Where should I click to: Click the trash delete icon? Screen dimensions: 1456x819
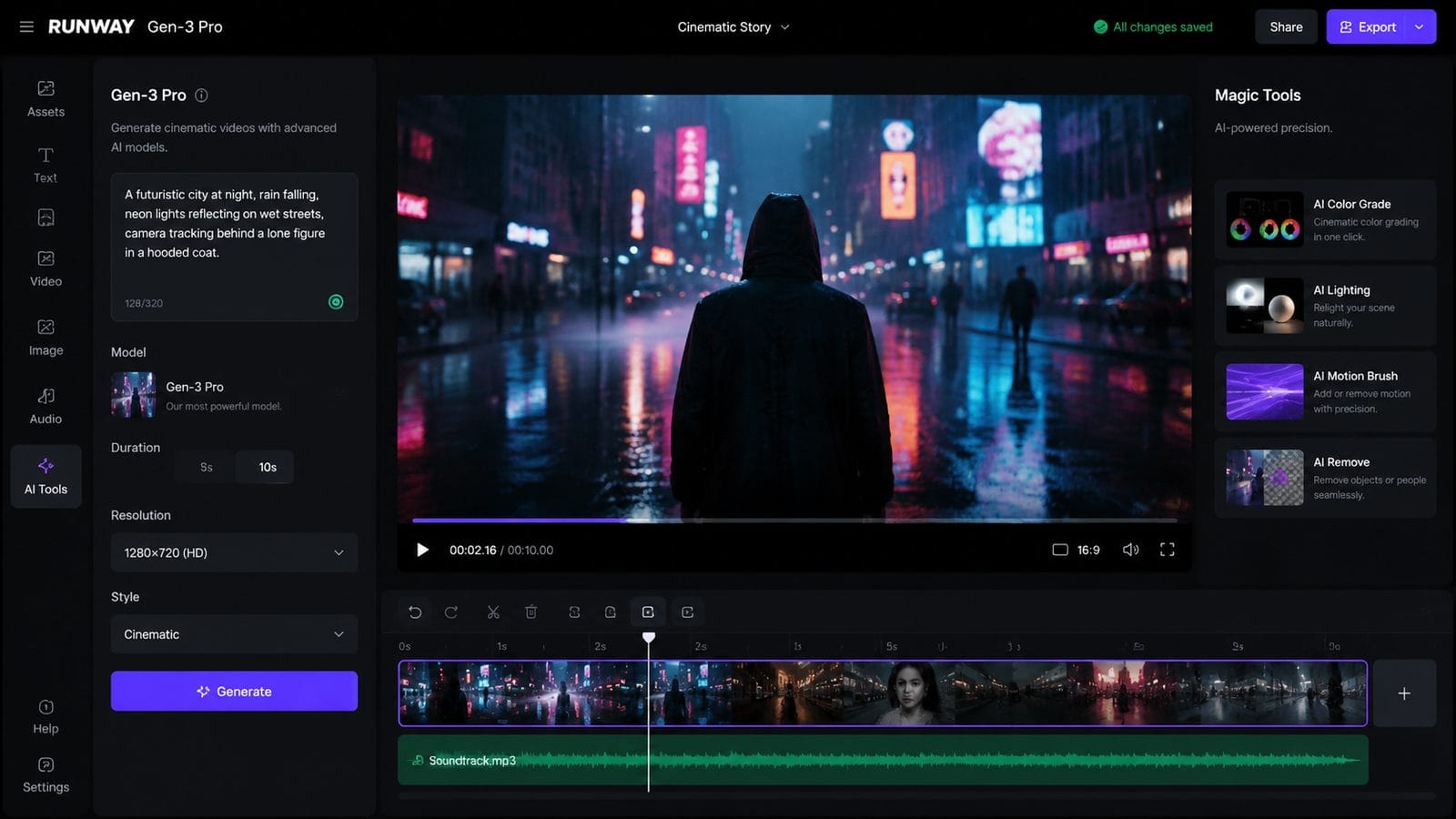point(531,612)
